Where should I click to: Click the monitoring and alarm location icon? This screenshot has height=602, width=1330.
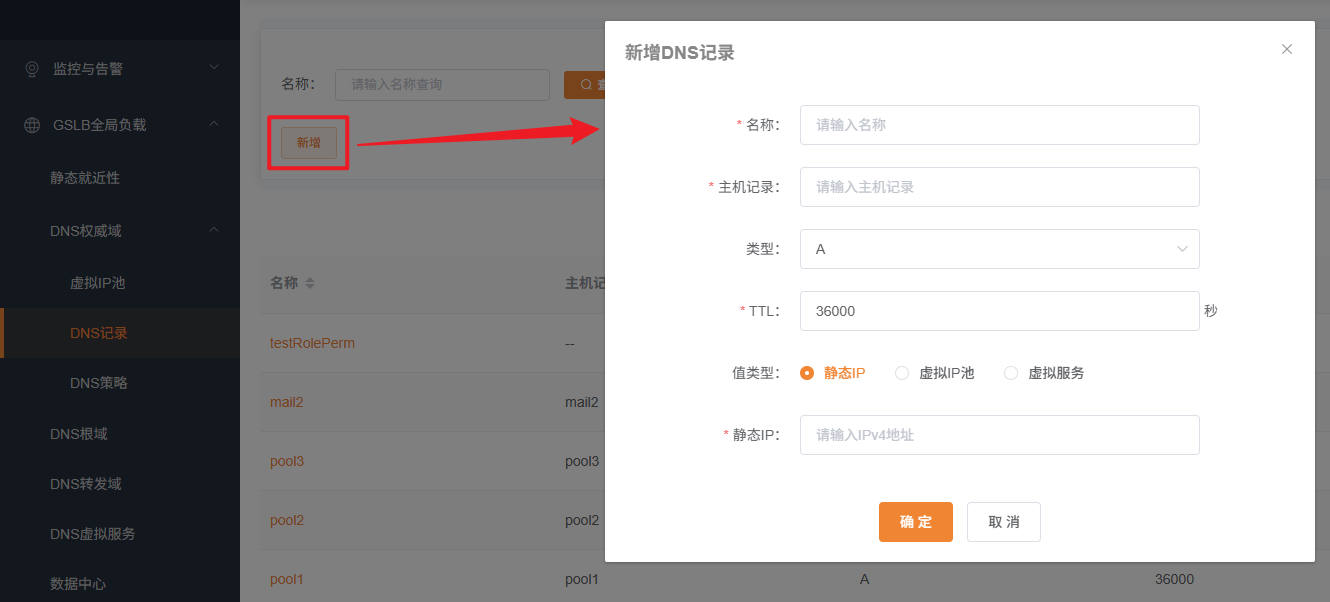coord(33,69)
